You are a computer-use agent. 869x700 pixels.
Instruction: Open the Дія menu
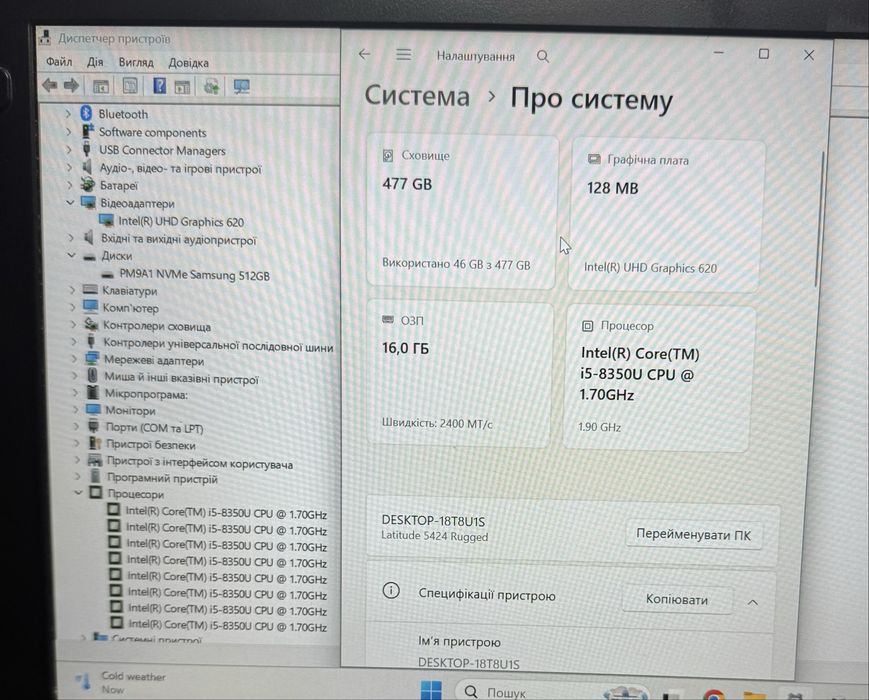(95, 62)
